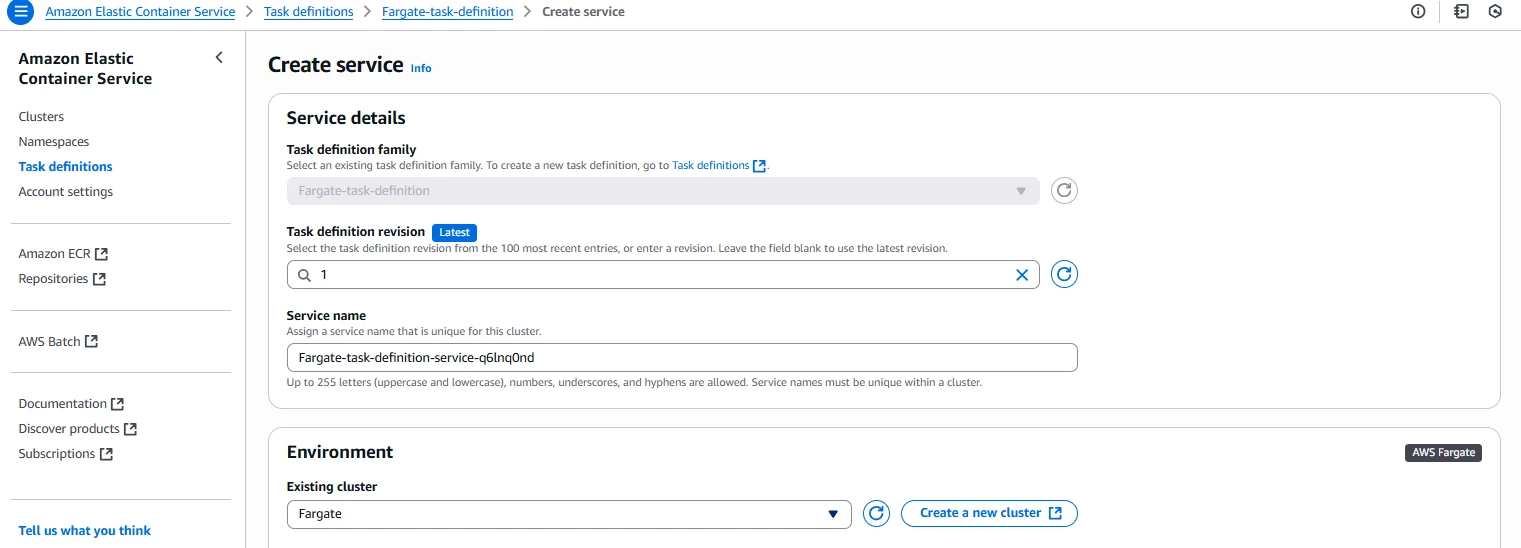
Task: Click the Latest badge
Action: (x=454, y=232)
